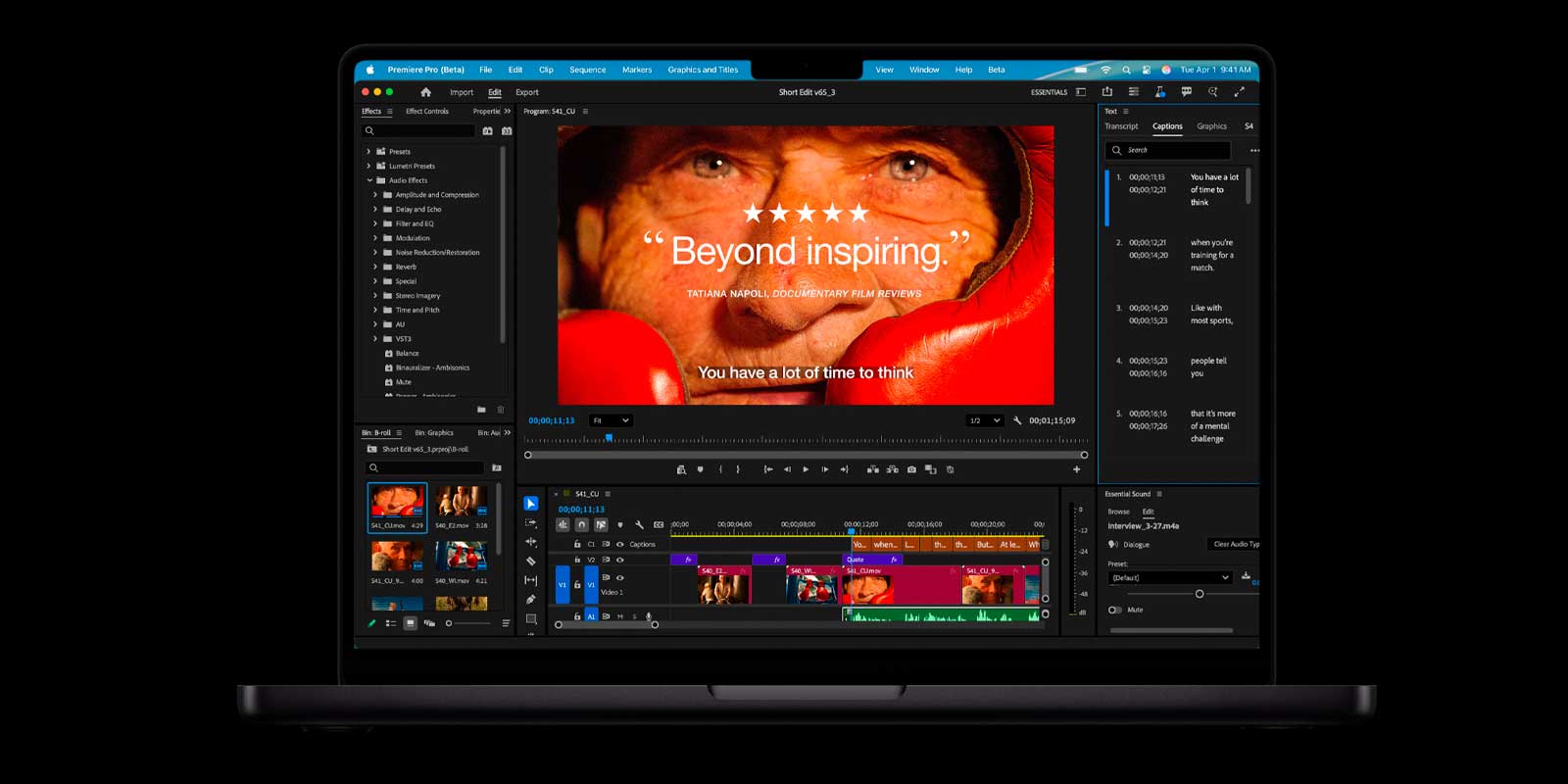Click the Clear Audio Type button

1236,544
